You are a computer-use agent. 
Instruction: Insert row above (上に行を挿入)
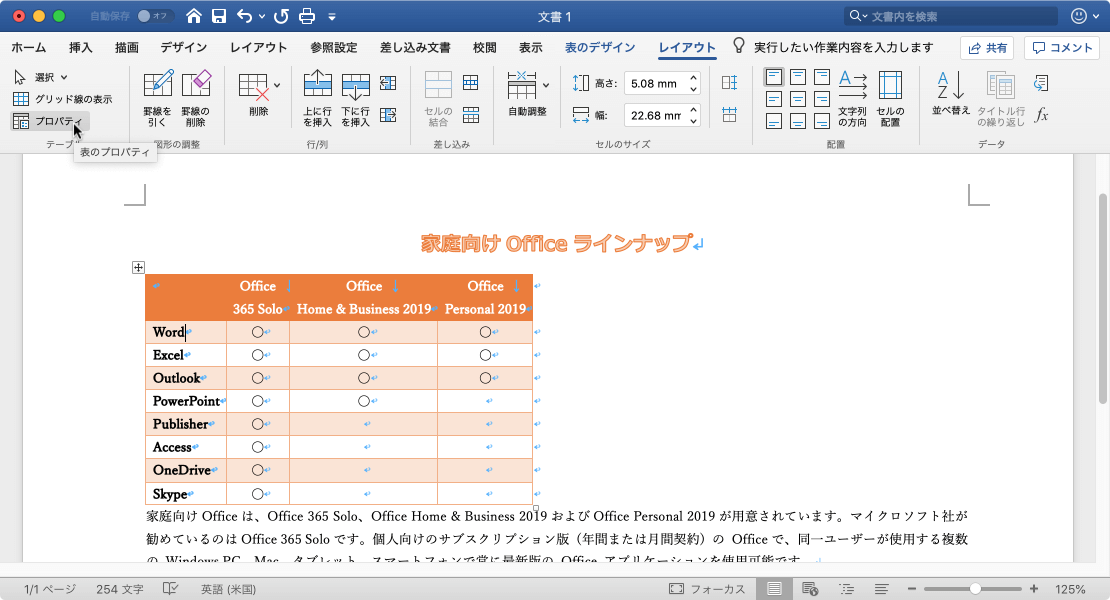(317, 98)
